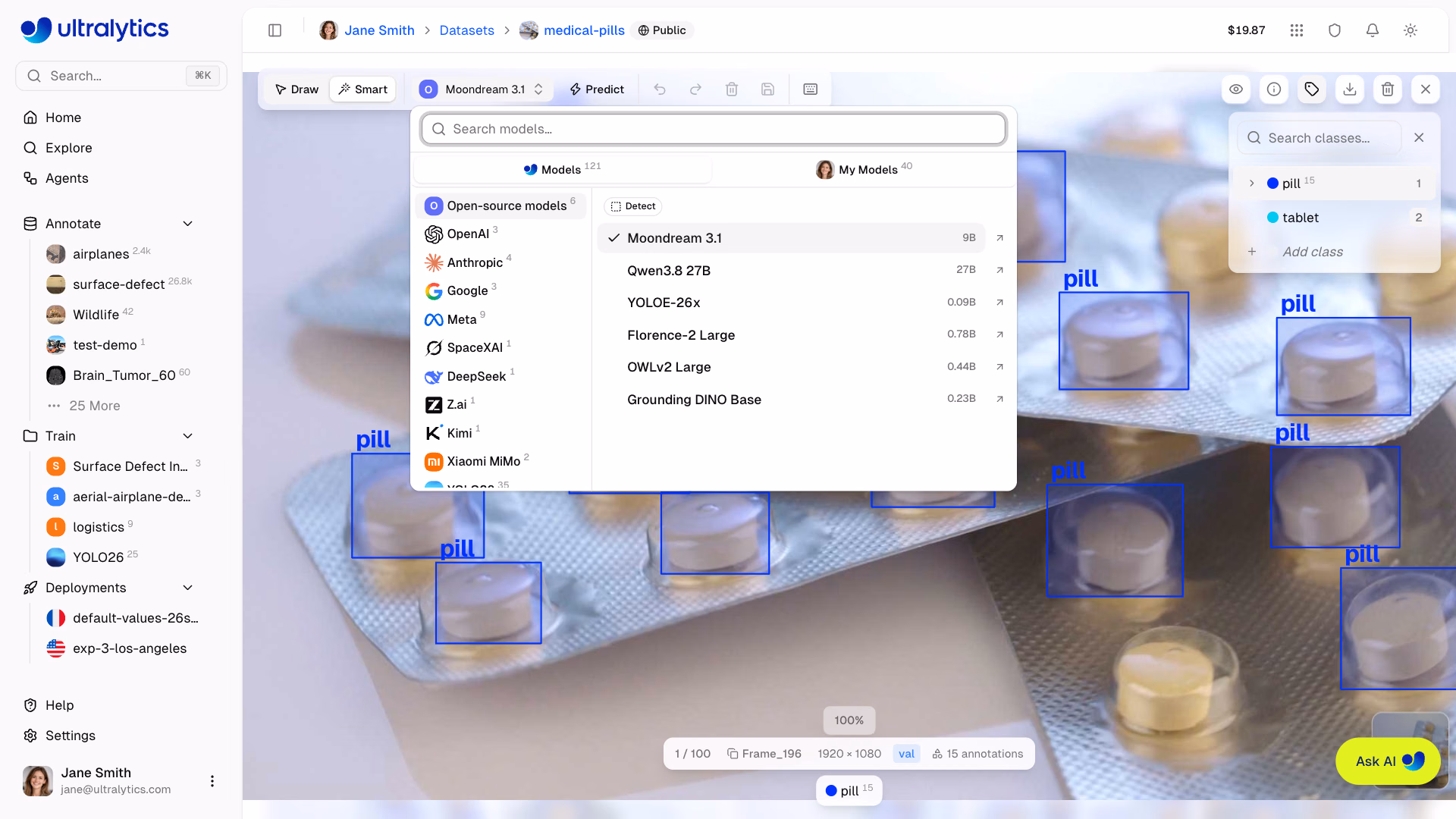1456x819 pixels.
Task: Toggle the sidebar panel icon
Action: point(275,30)
